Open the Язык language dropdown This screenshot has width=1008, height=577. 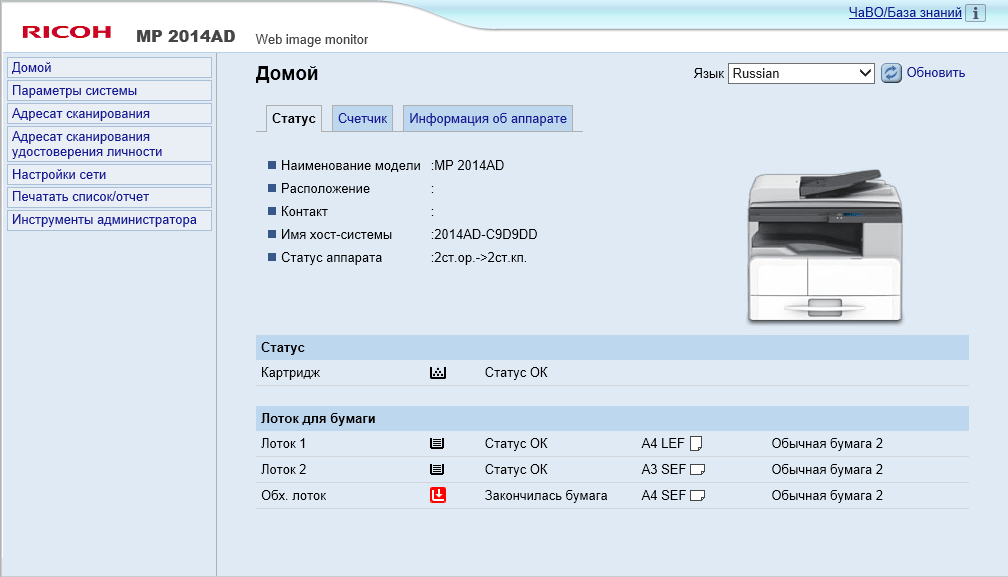(x=801, y=73)
